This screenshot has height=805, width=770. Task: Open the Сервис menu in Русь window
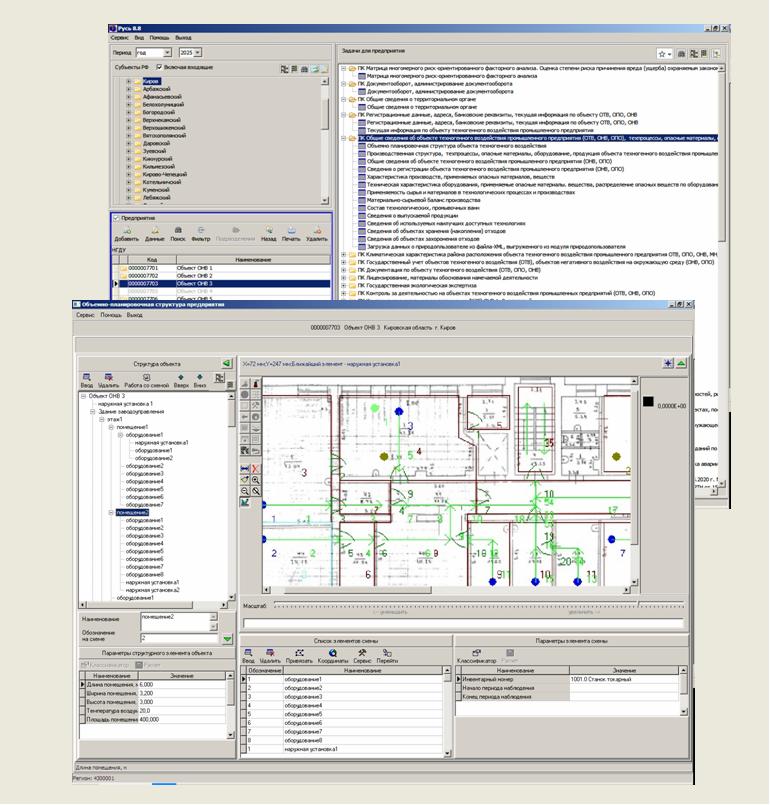coord(120,36)
